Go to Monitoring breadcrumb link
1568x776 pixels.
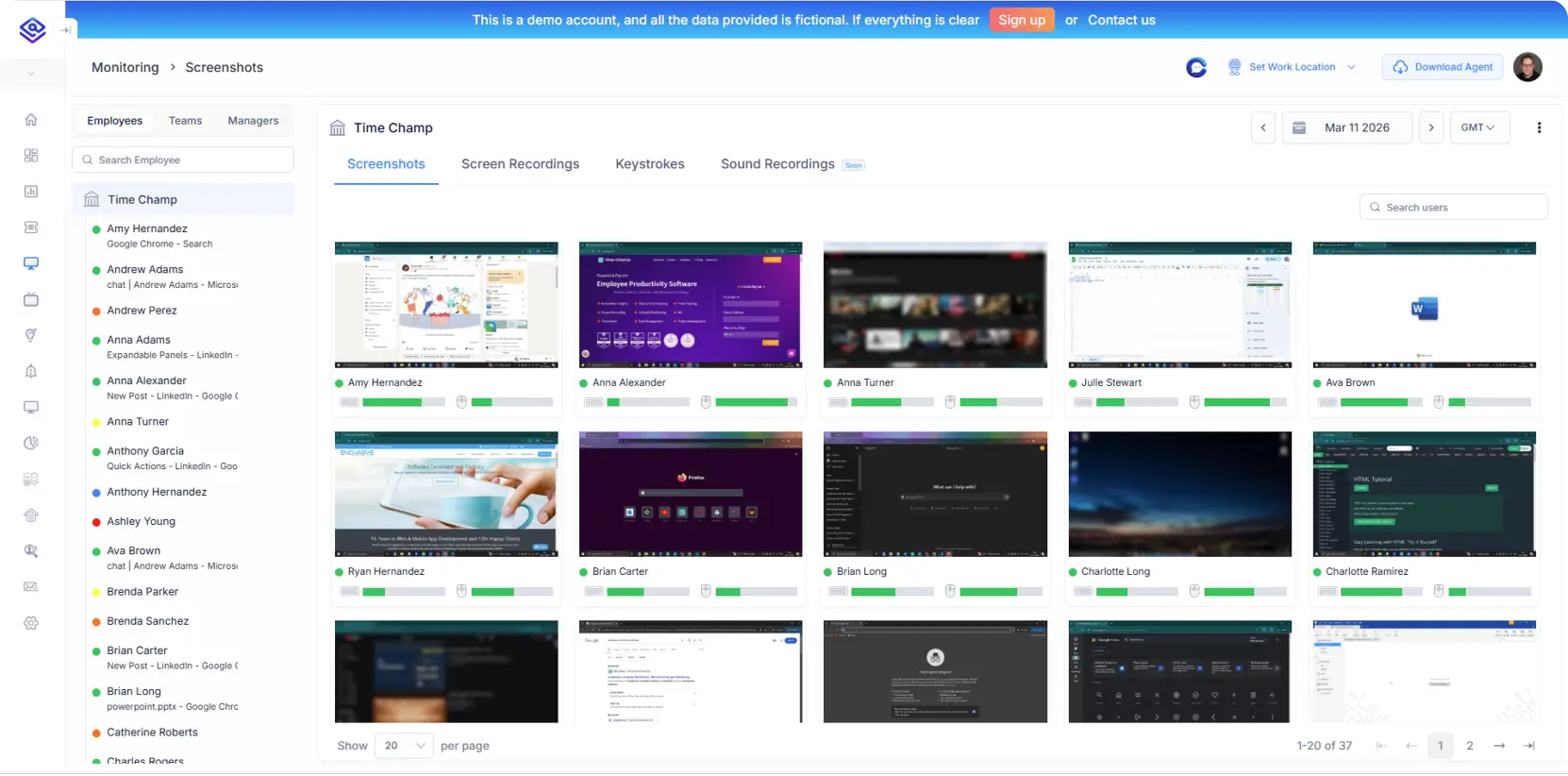[x=125, y=67]
